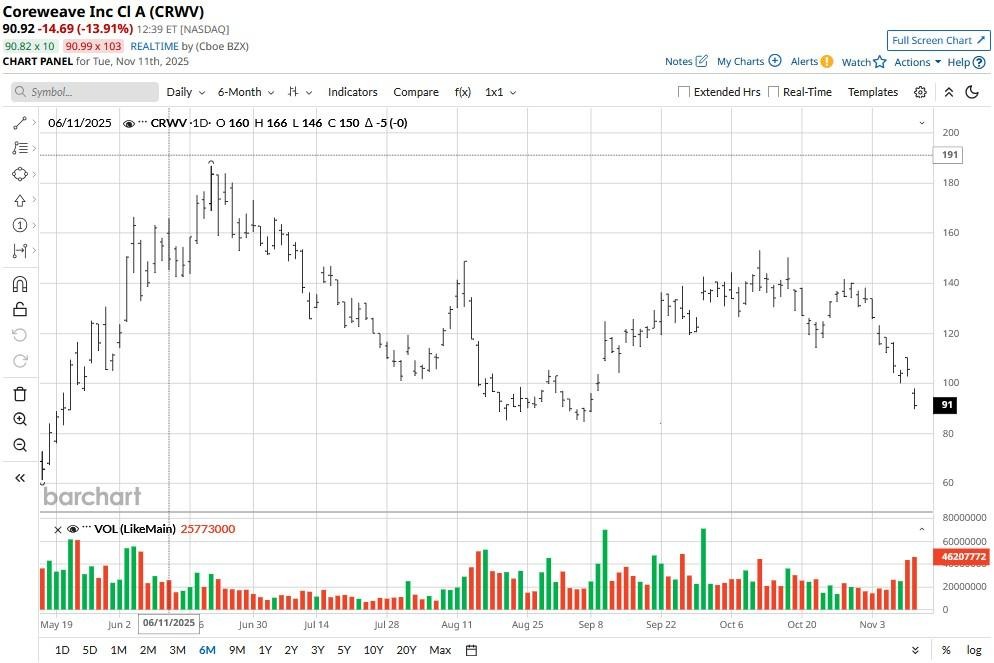
Task: Remove the VOL indicator
Action: (58, 529)
